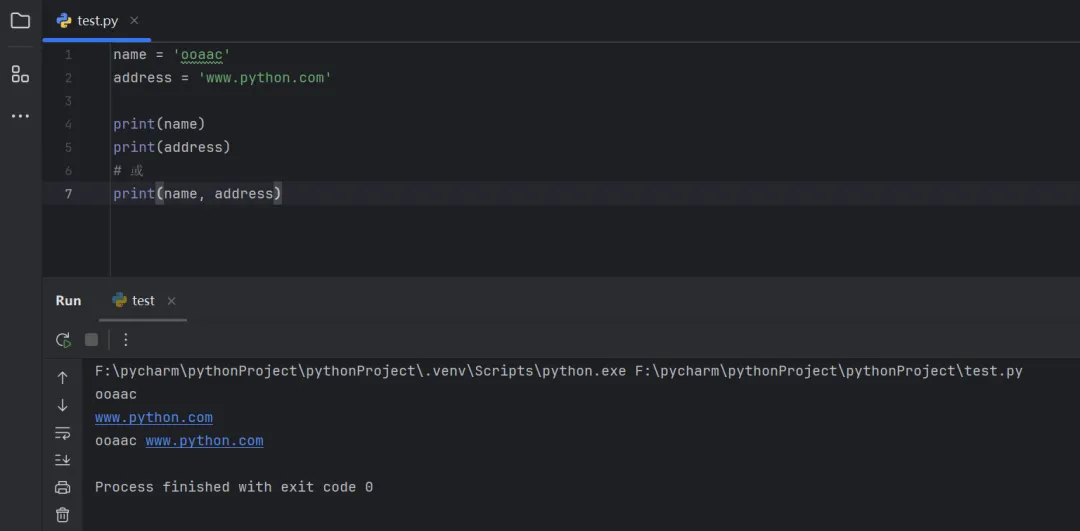The height and width of the screenshot is (531, 1080).
Task: Open www.python.com link after ooaac output
Action: click(205, 441)
